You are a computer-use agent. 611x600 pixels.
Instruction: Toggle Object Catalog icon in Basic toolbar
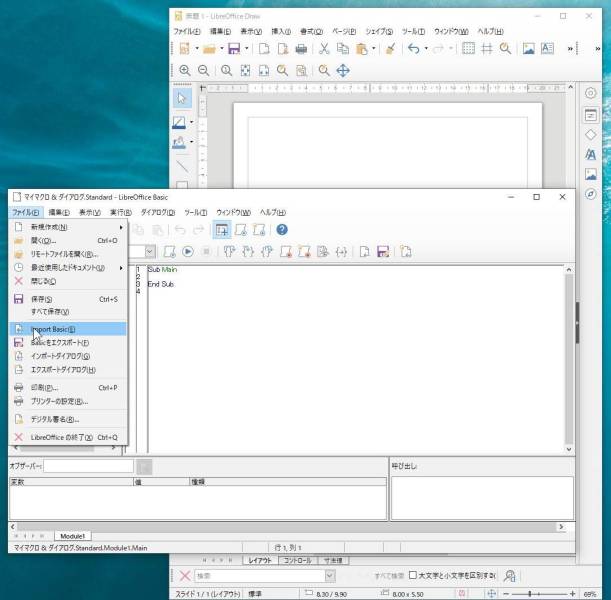tap(222, 230)
